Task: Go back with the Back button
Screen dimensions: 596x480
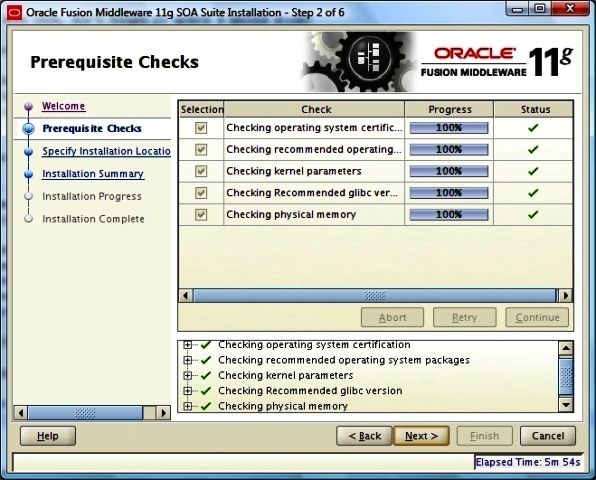Action: click(x=364, y=436)
